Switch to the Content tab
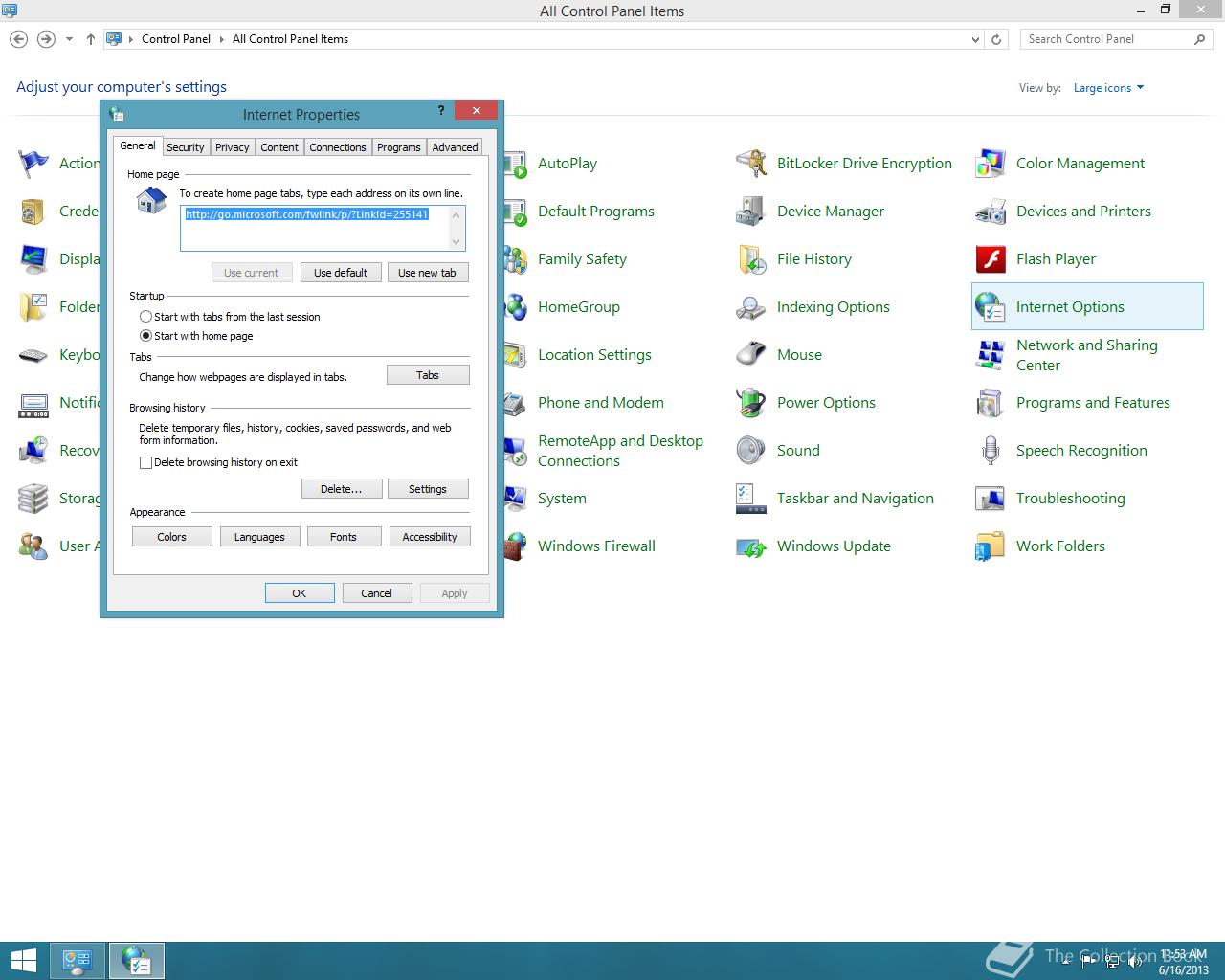This screenshot has height=980, width=1225. coord(279,147)
